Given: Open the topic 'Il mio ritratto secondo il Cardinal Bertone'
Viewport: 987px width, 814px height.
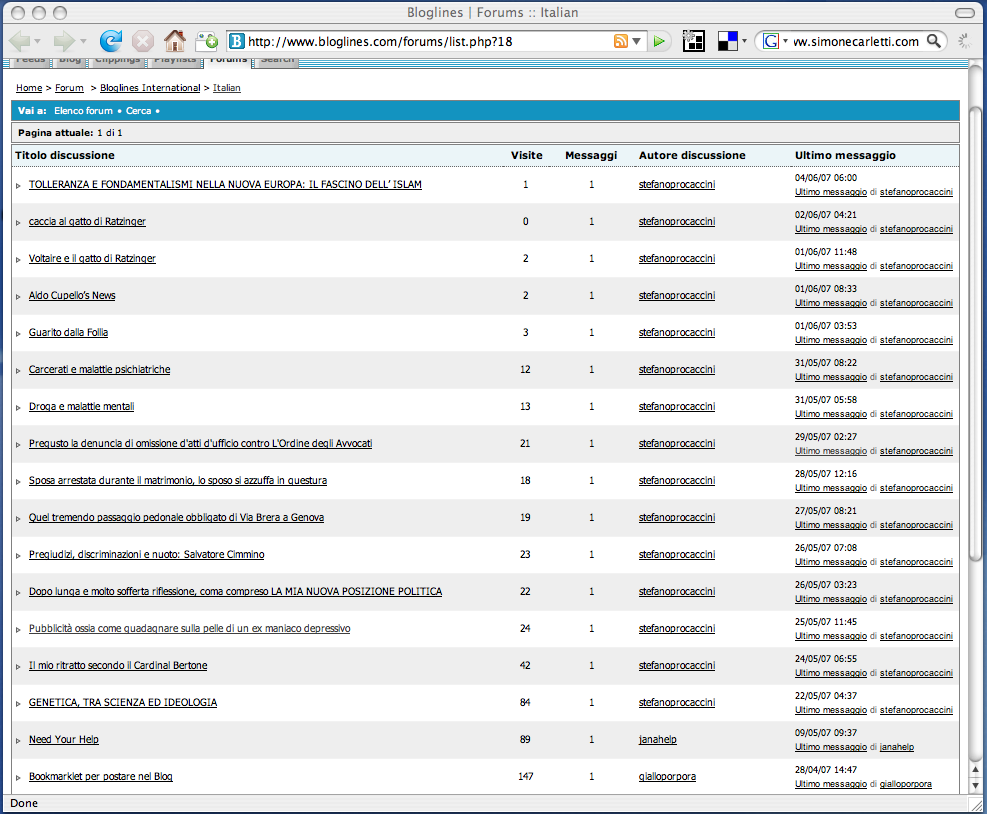Looking at the screenshot, I should [118, 665].
